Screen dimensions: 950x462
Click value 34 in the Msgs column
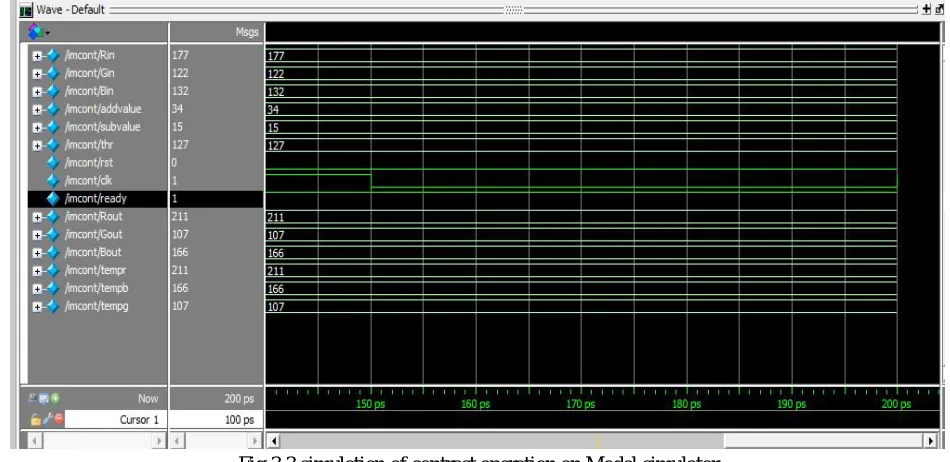pos(177,109)
